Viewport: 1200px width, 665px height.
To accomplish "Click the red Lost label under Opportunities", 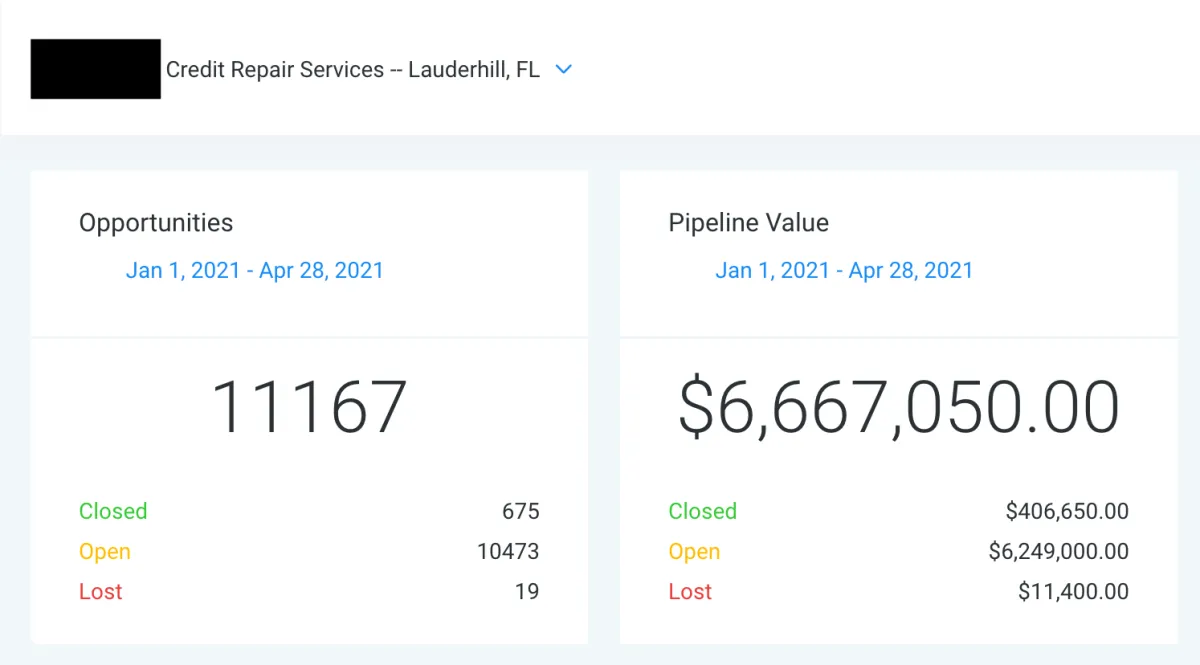I will [x=101, y=591].
